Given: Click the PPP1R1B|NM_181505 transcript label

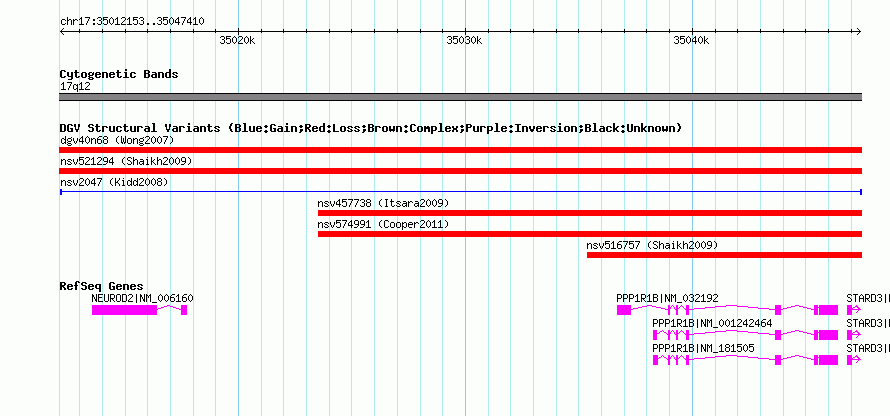Looking at the screenshot, I should tap(704, 348).
